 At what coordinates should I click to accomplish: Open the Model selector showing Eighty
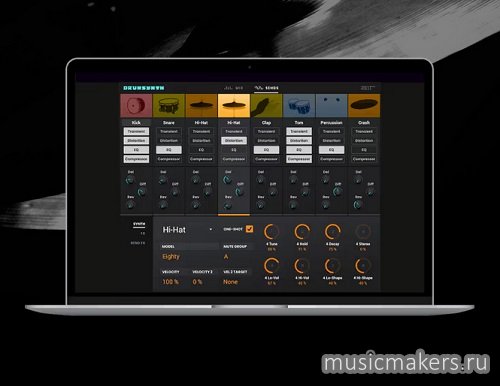point(171,256)
